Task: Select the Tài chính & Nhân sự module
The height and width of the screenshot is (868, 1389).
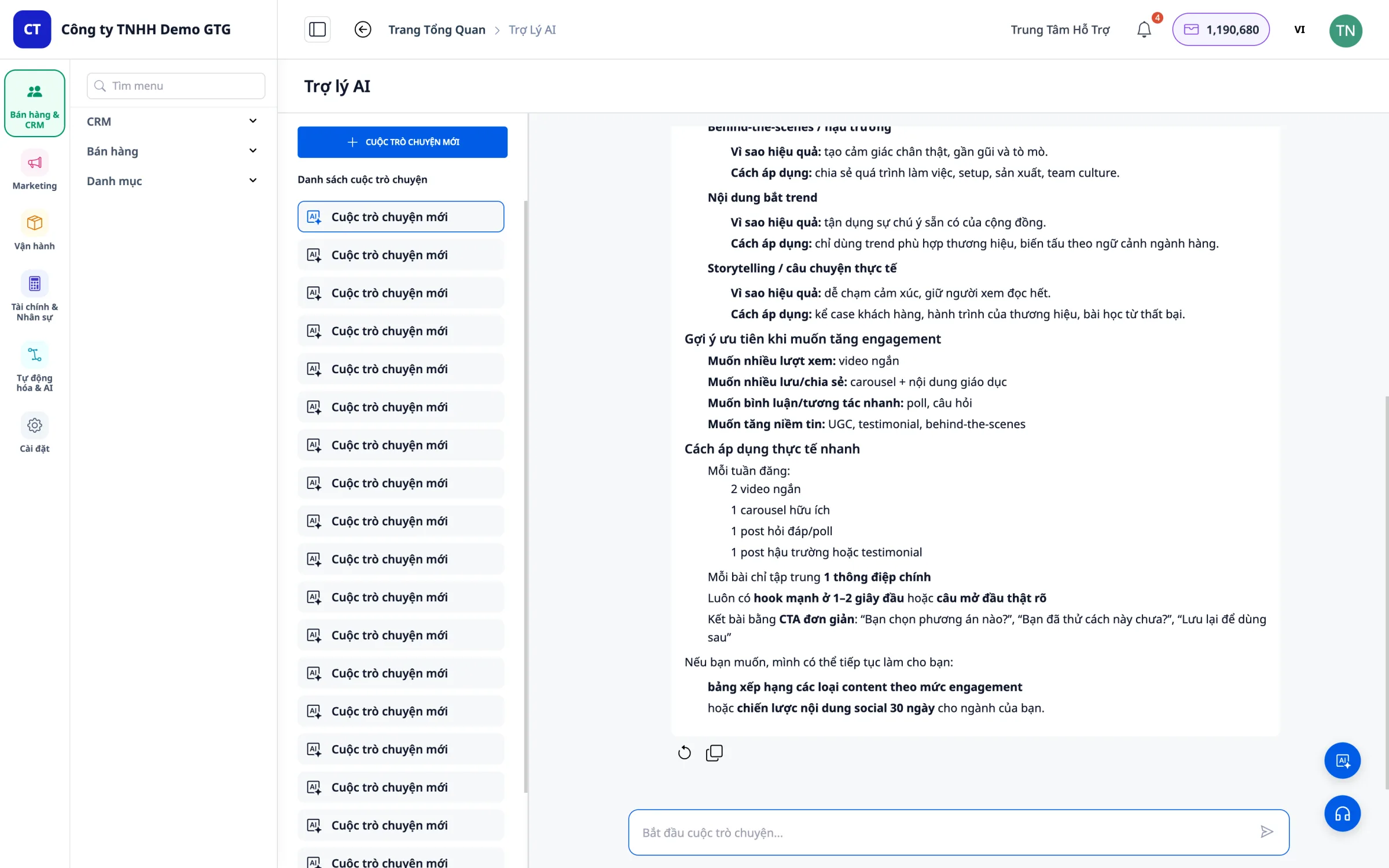Action: click(x=35, y=296)
